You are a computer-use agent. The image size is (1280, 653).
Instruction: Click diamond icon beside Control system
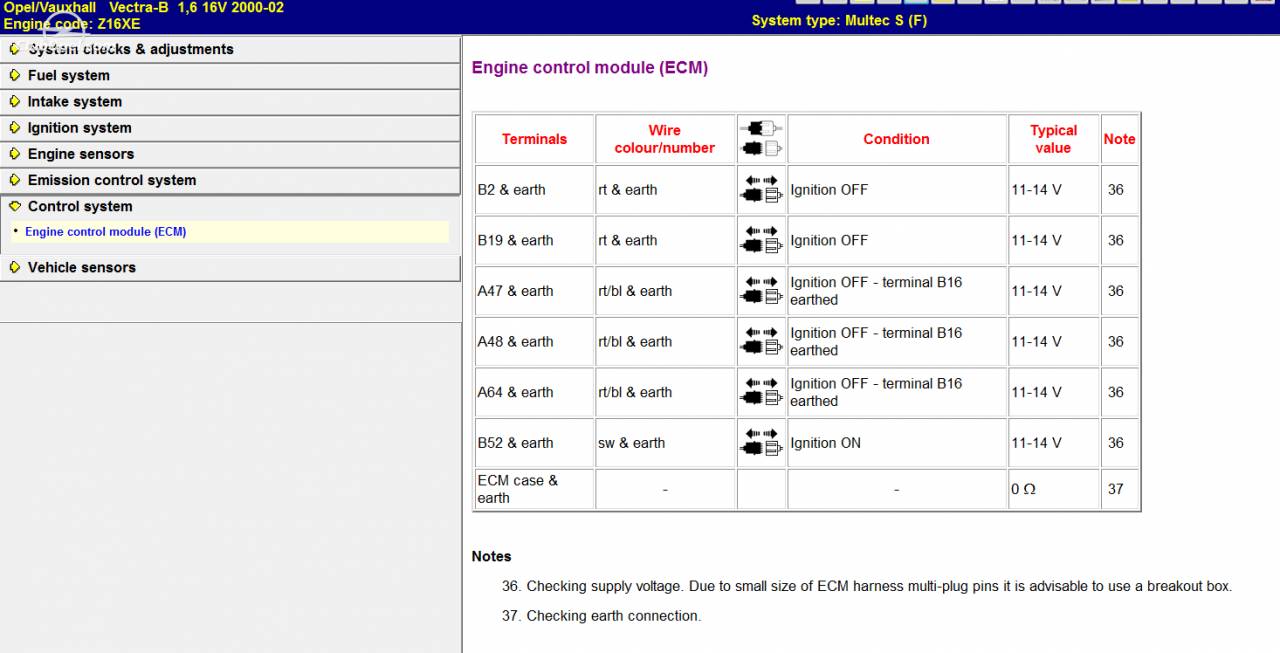(14, 206)
